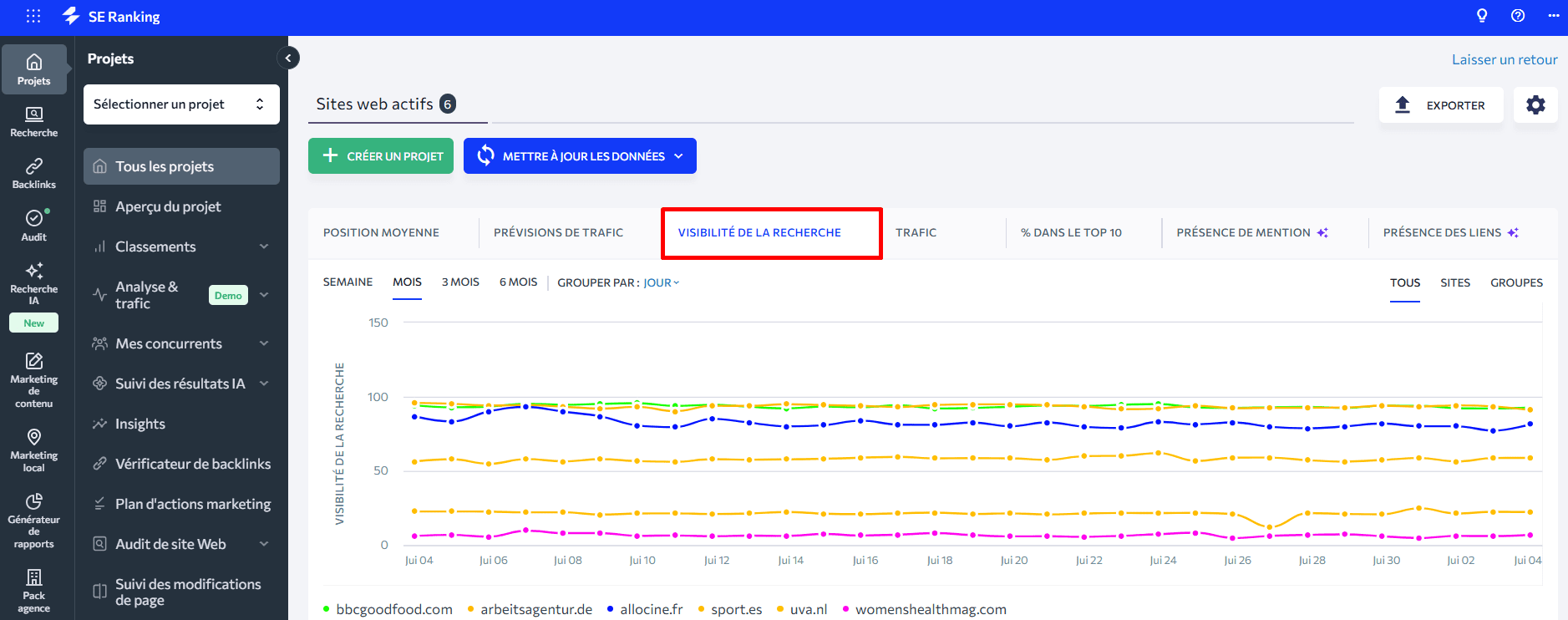Open Générateur de rapports in the left rail
The width and height of the screenshot is (1568, 620).
coord(33,521)
